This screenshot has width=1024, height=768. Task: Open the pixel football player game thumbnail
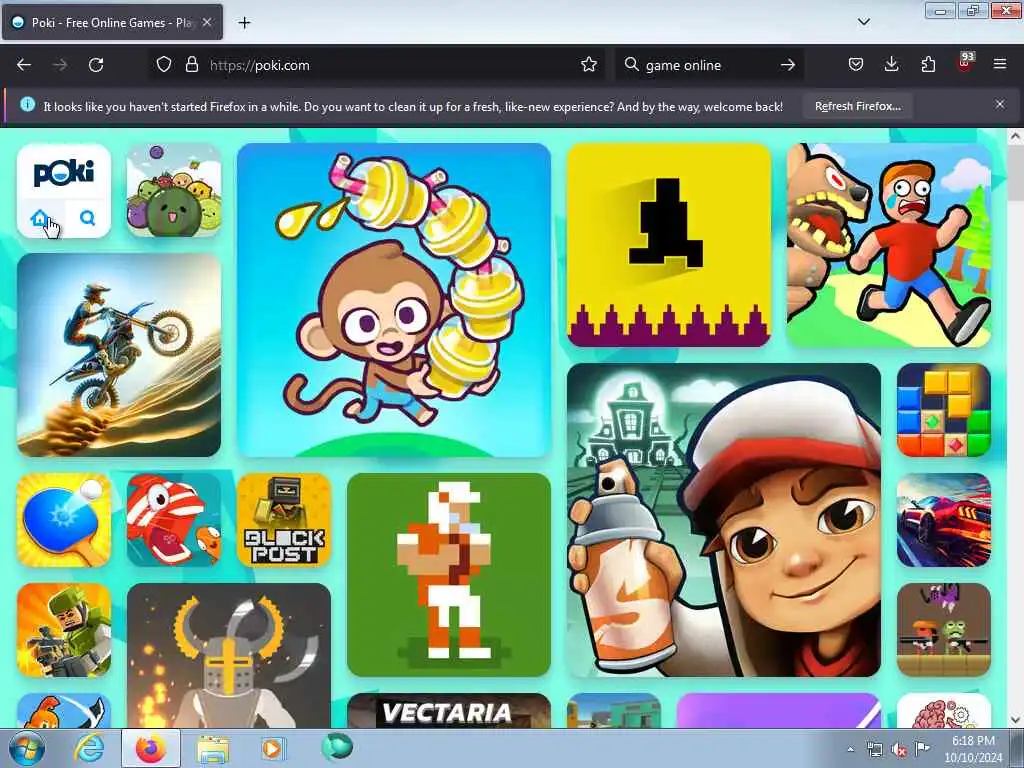tap(449, 575)
